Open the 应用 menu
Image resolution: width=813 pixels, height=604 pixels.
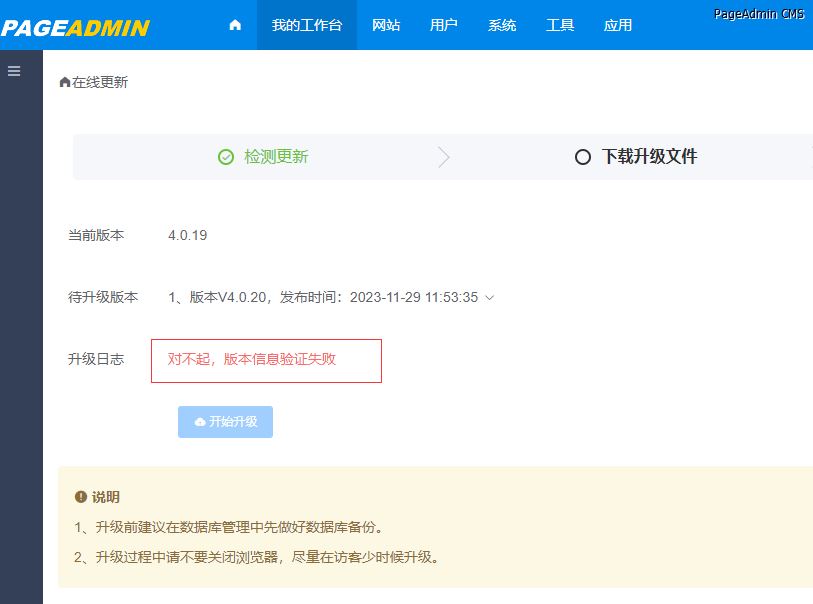(618, 25)
